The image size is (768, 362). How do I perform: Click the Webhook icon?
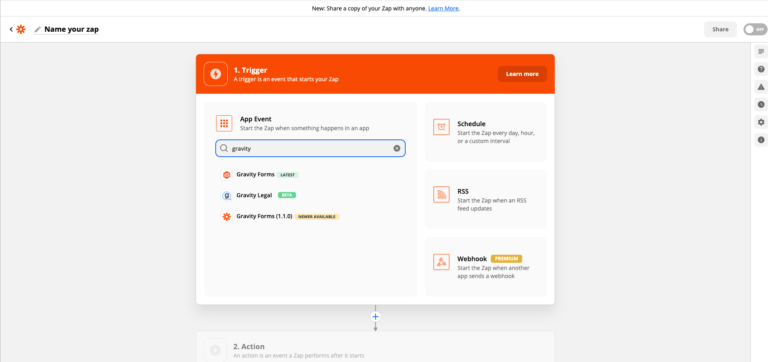tap(441, 262)
